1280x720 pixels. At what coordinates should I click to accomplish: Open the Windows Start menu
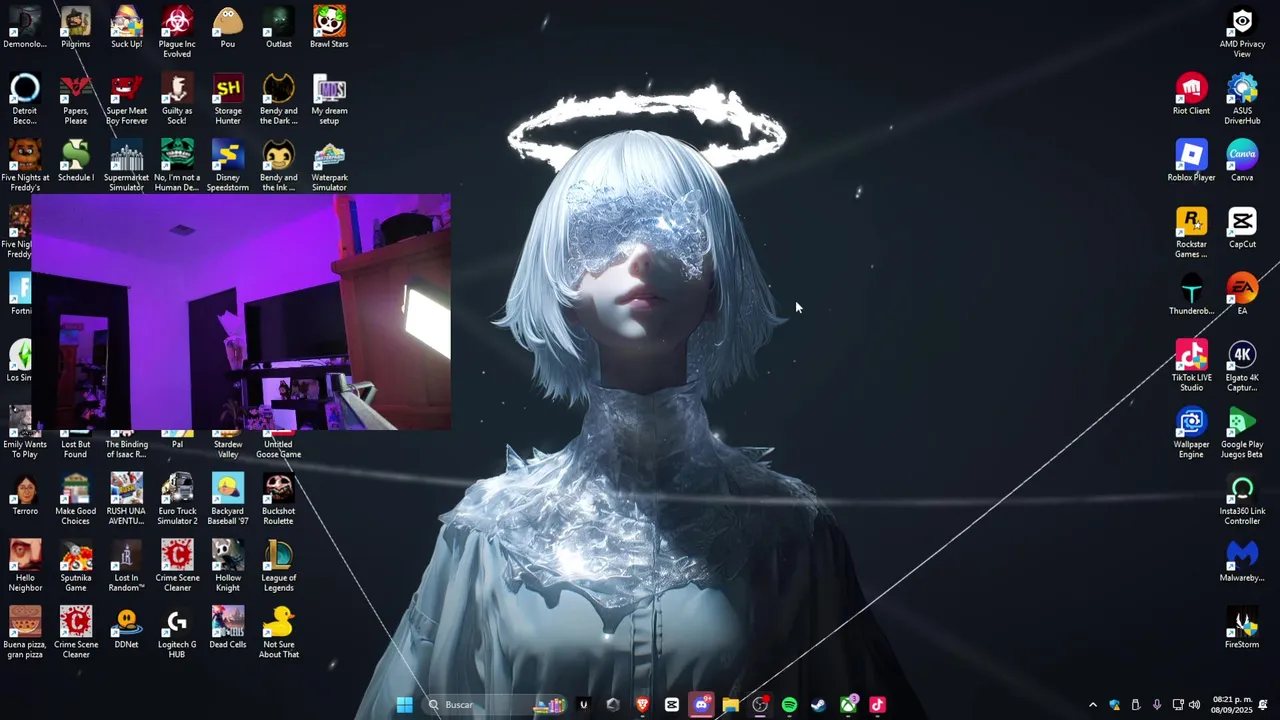click(404, 705)
